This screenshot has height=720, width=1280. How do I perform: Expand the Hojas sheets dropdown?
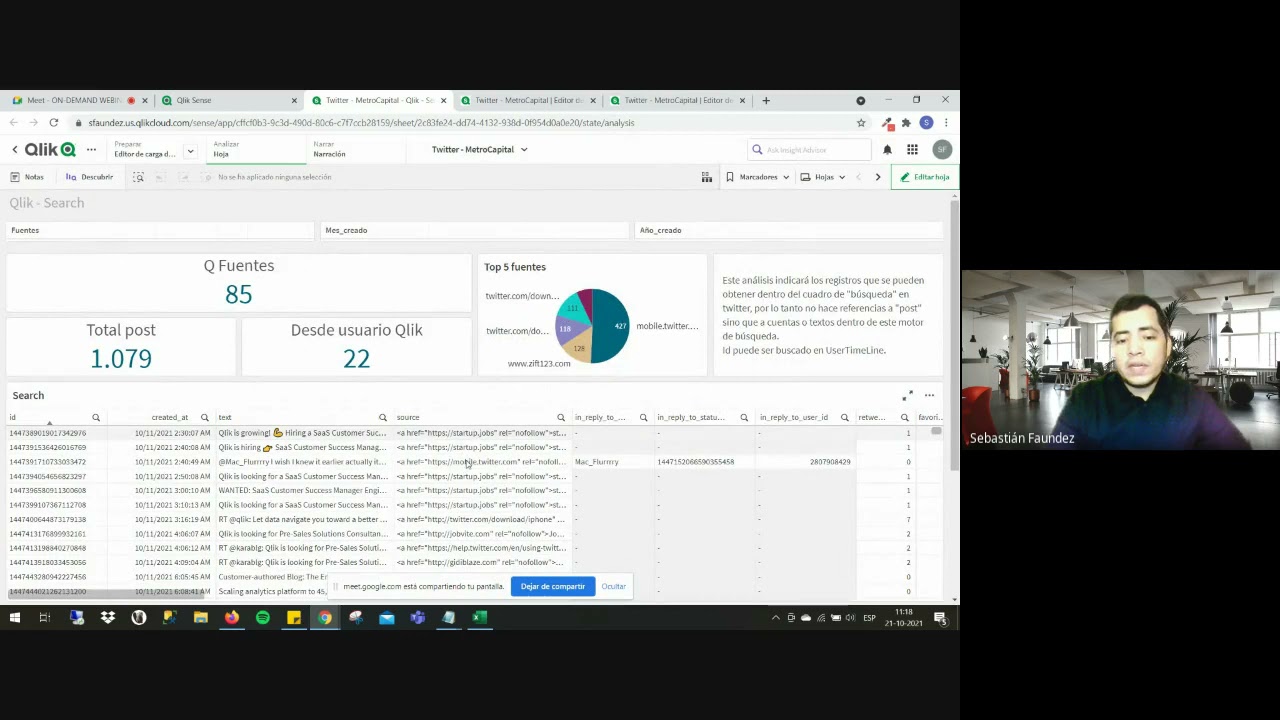[824, 177]
